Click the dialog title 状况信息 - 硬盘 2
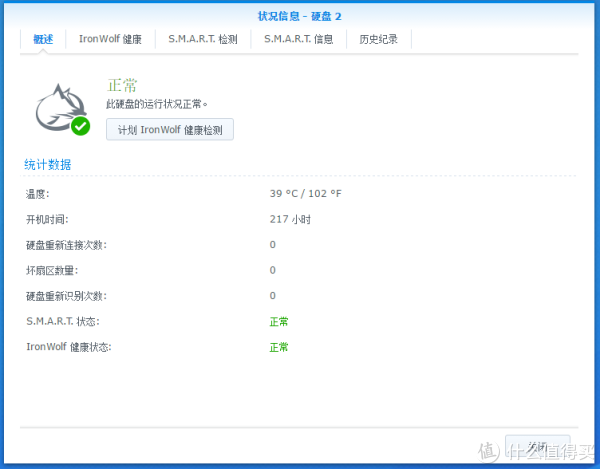This screenshot has height=469, width=600. click(x=300, y=15)
